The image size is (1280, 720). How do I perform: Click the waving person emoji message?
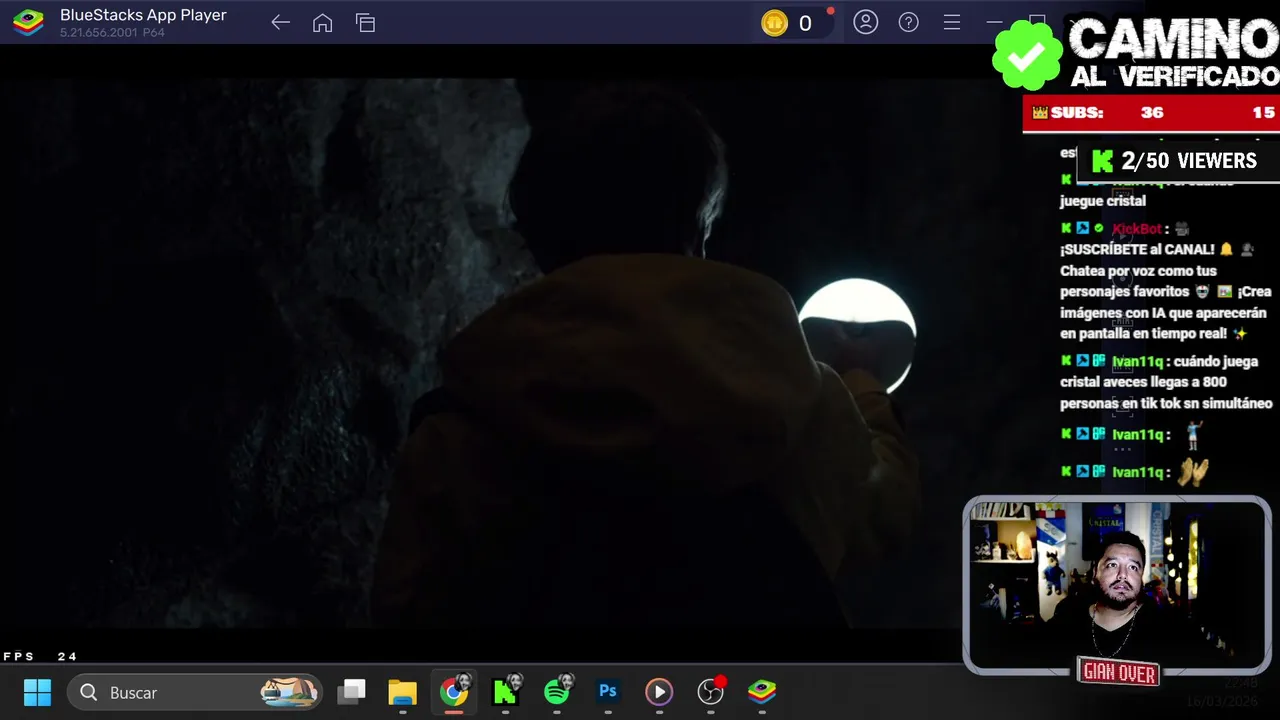[1192, 435]
